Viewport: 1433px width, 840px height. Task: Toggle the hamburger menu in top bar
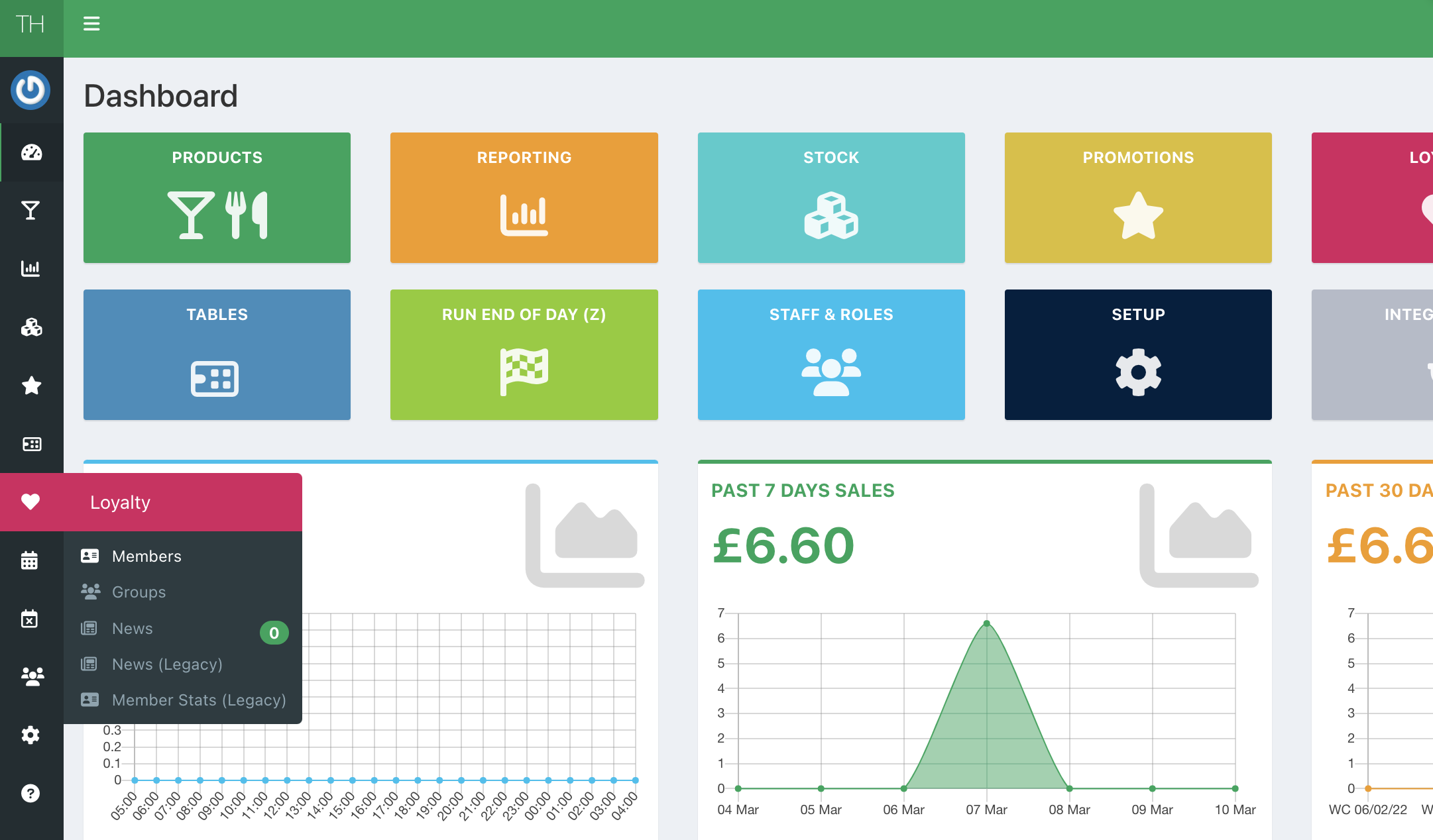point(91,25)
